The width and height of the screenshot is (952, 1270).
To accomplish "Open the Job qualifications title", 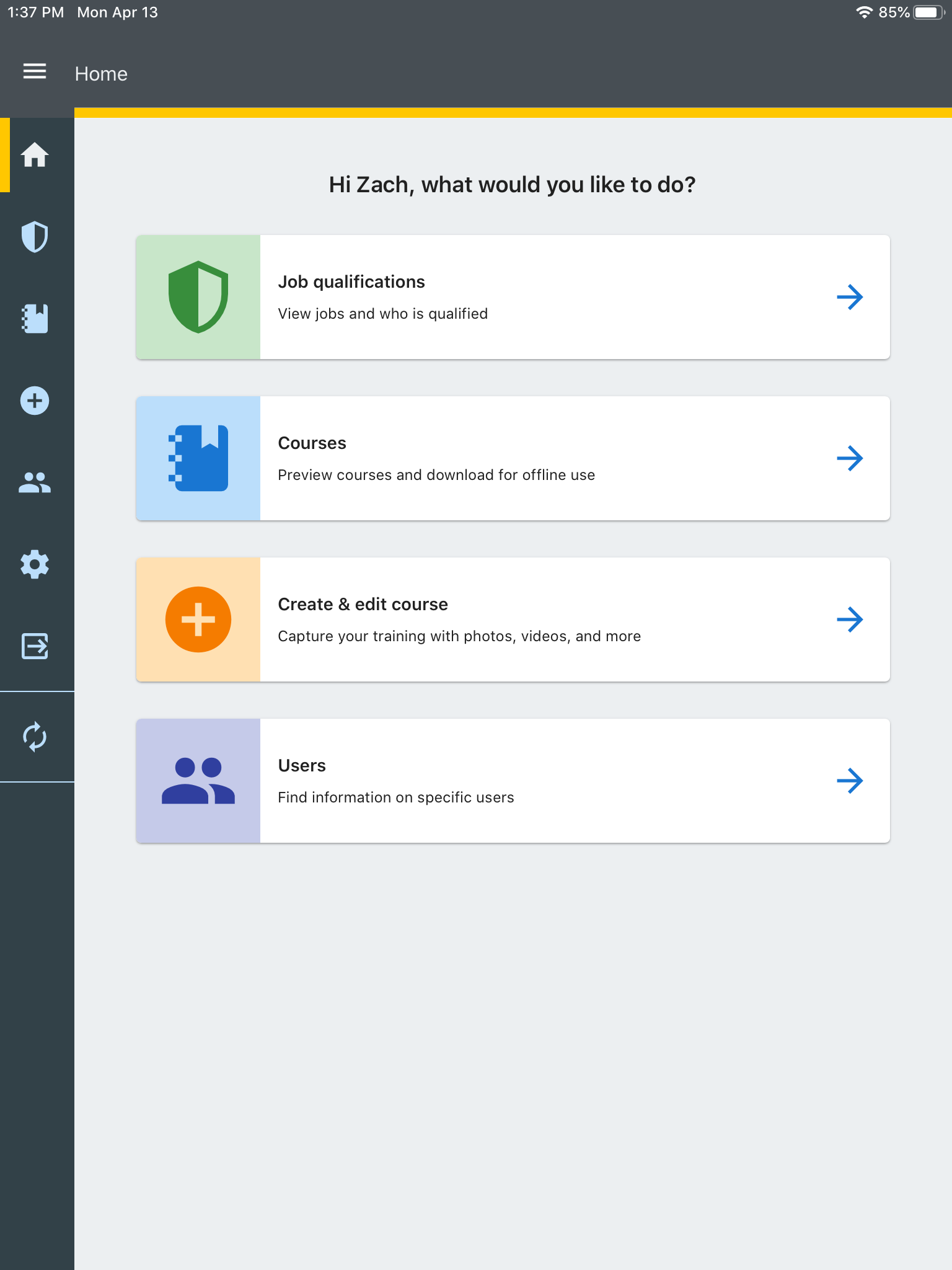I will (351, 282).
